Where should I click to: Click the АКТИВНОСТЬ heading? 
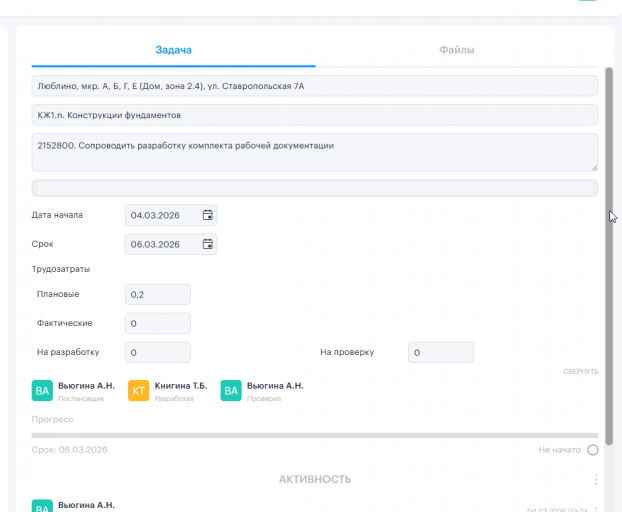(315, 479)
